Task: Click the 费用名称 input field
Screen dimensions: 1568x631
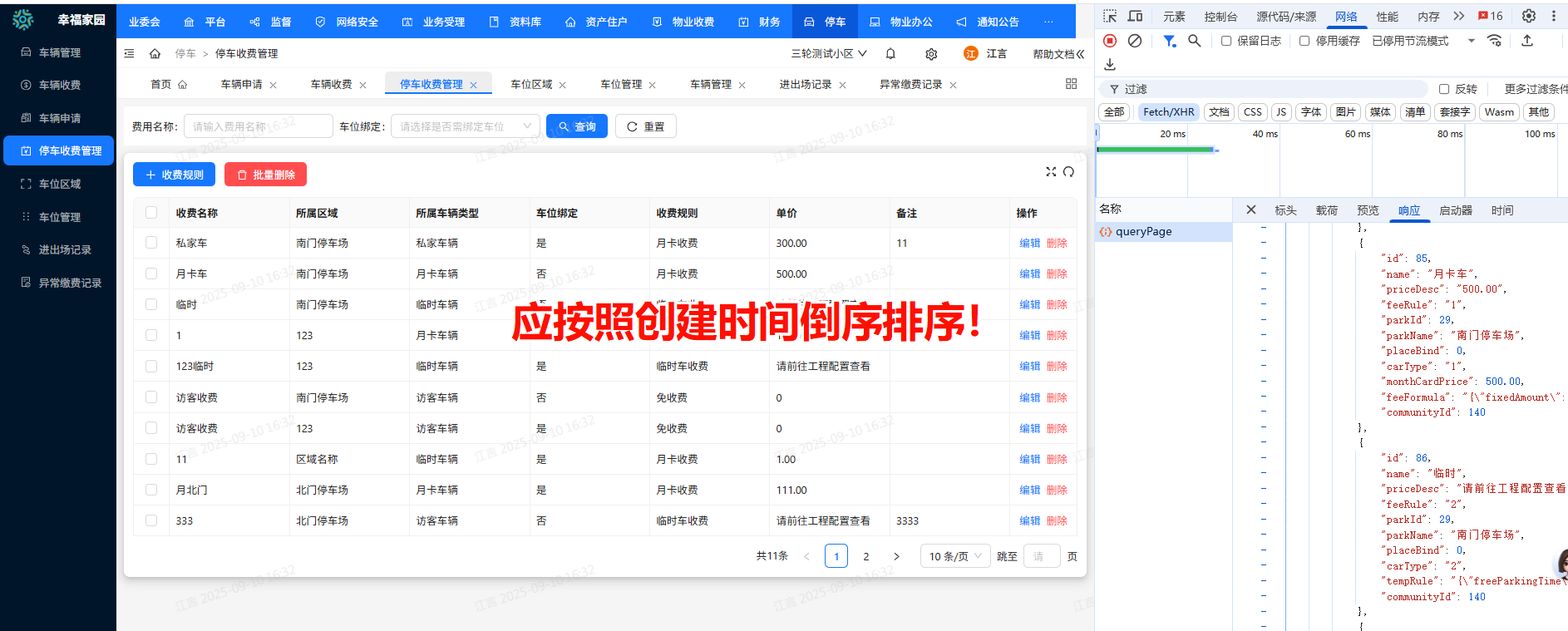Action: coord(258,126)
